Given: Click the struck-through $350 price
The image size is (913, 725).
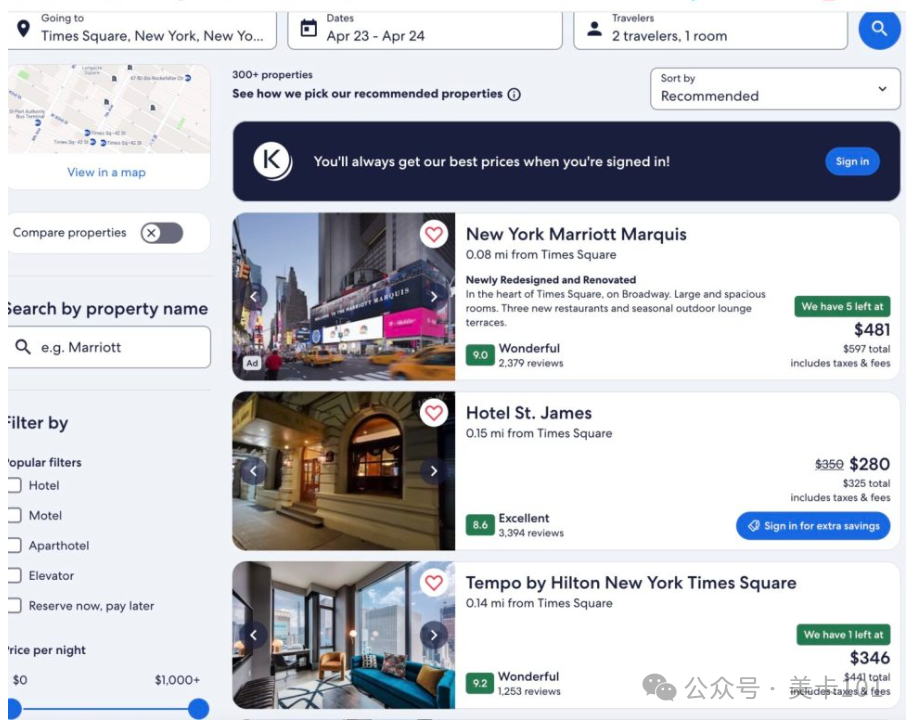Looking at the screenshot, I should [x=829, y=464].
